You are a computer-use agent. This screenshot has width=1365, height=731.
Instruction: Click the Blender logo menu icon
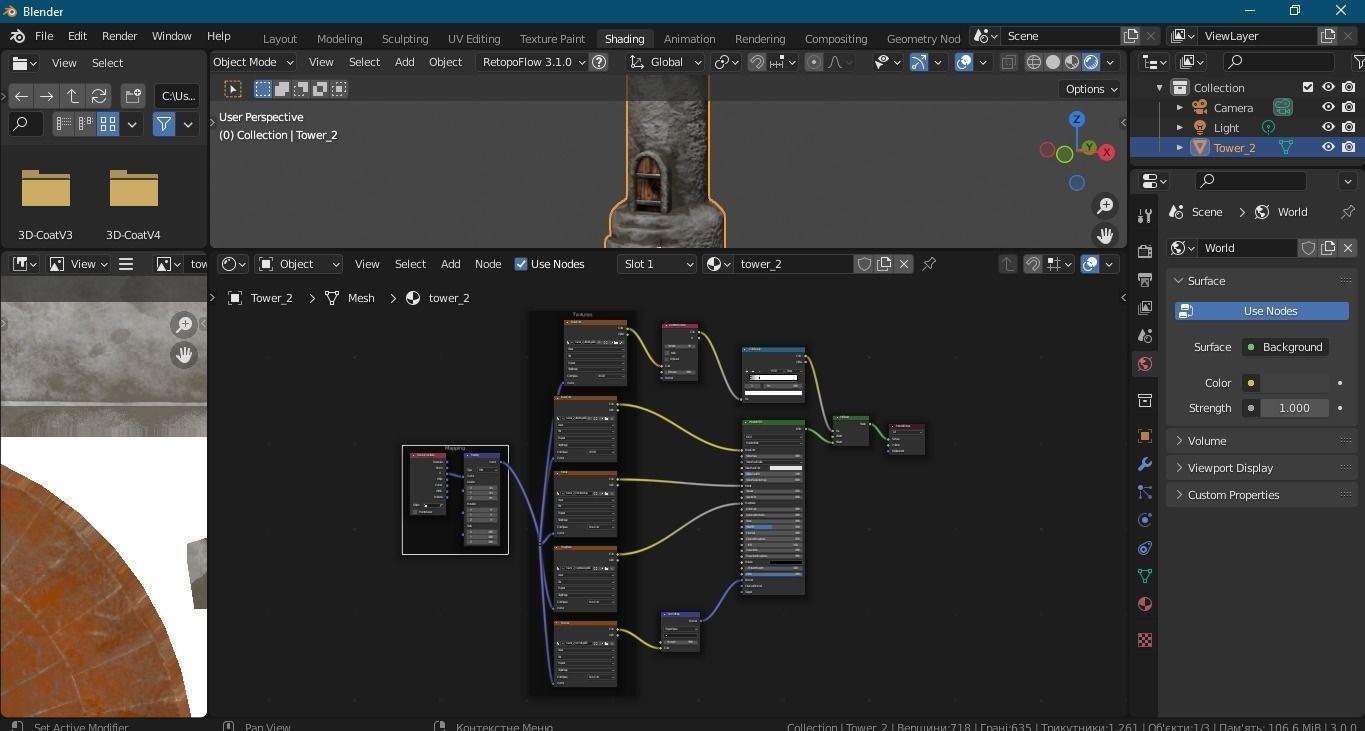(17, 36)
